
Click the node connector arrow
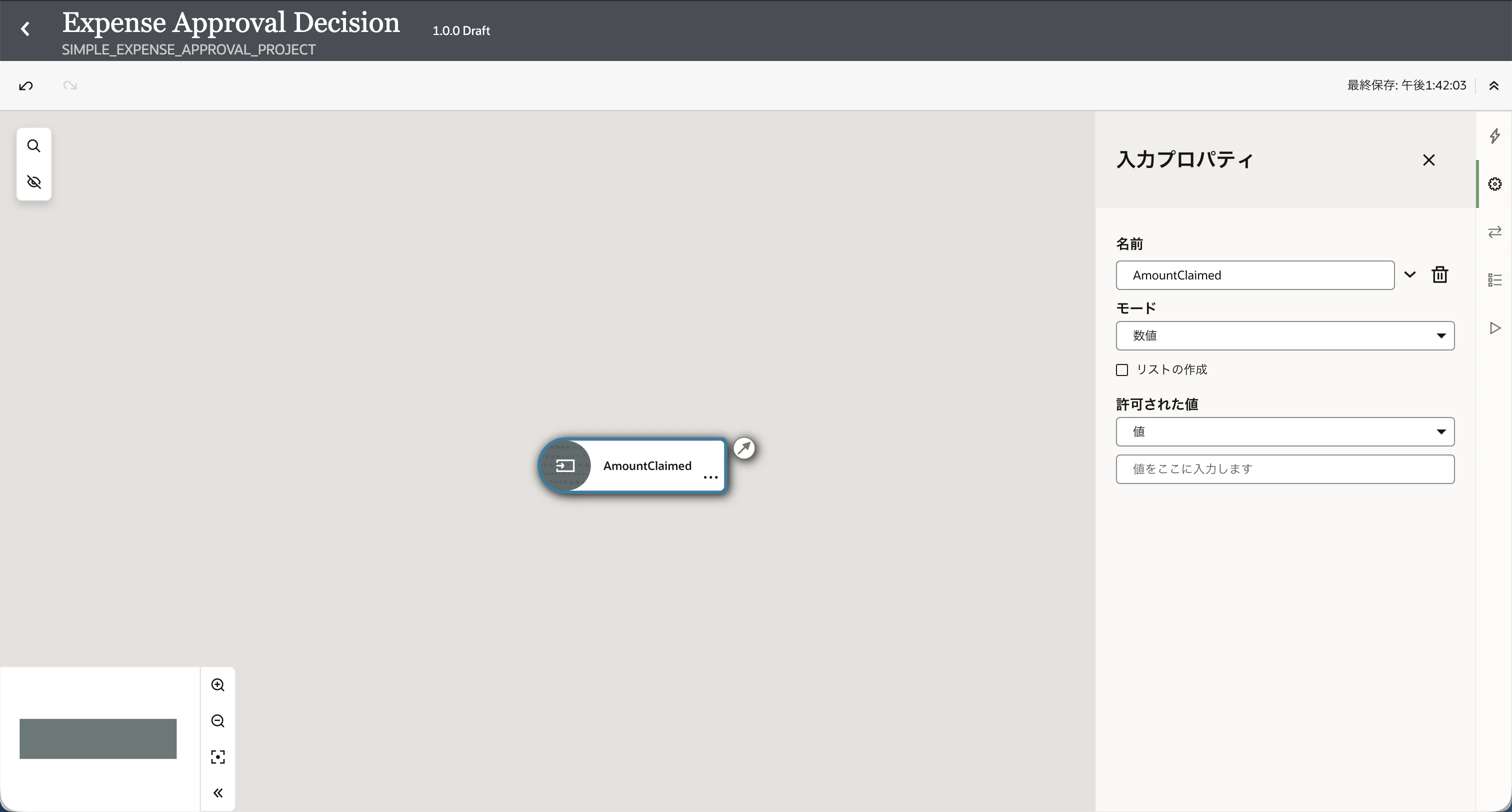point(744,448)
